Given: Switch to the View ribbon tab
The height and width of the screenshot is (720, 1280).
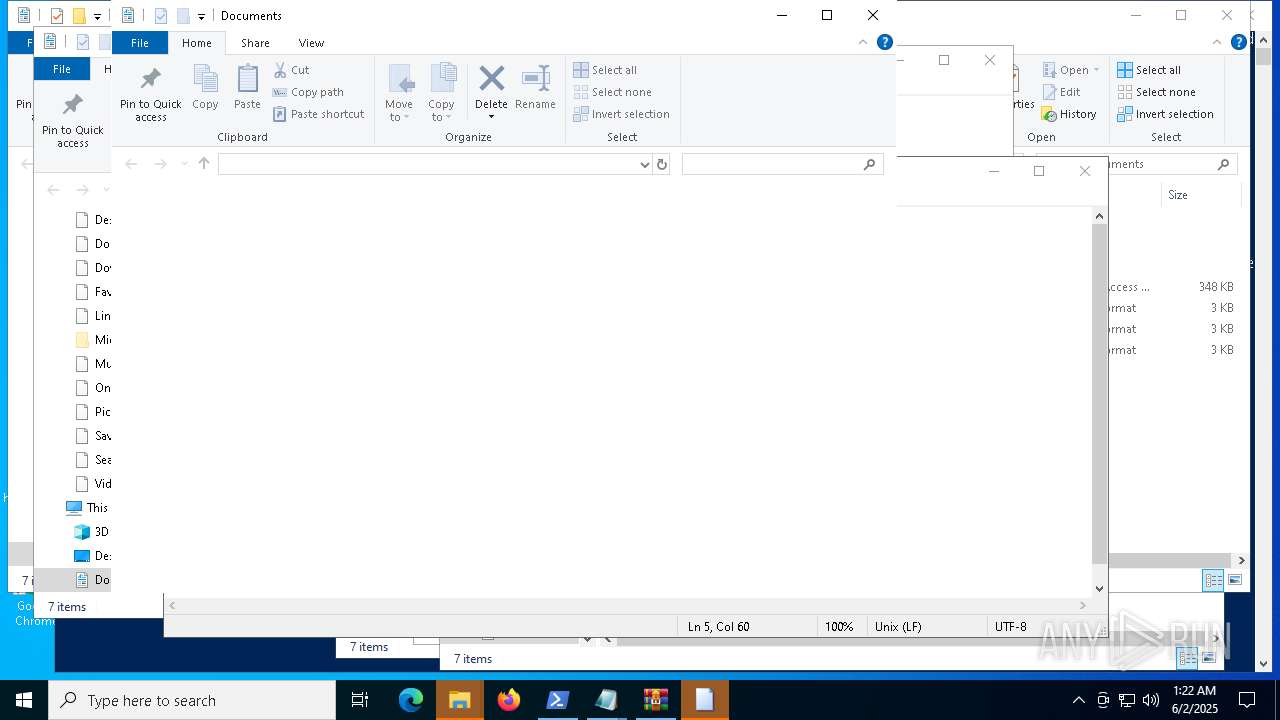Looking at the screenshot, I should pyautogui.click(x=311, y=43).
